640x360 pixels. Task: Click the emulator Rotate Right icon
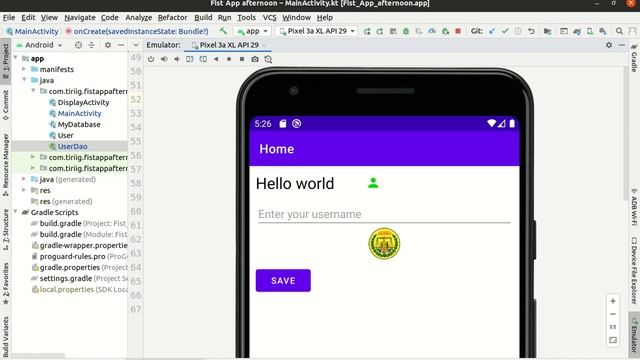[203, 59]
